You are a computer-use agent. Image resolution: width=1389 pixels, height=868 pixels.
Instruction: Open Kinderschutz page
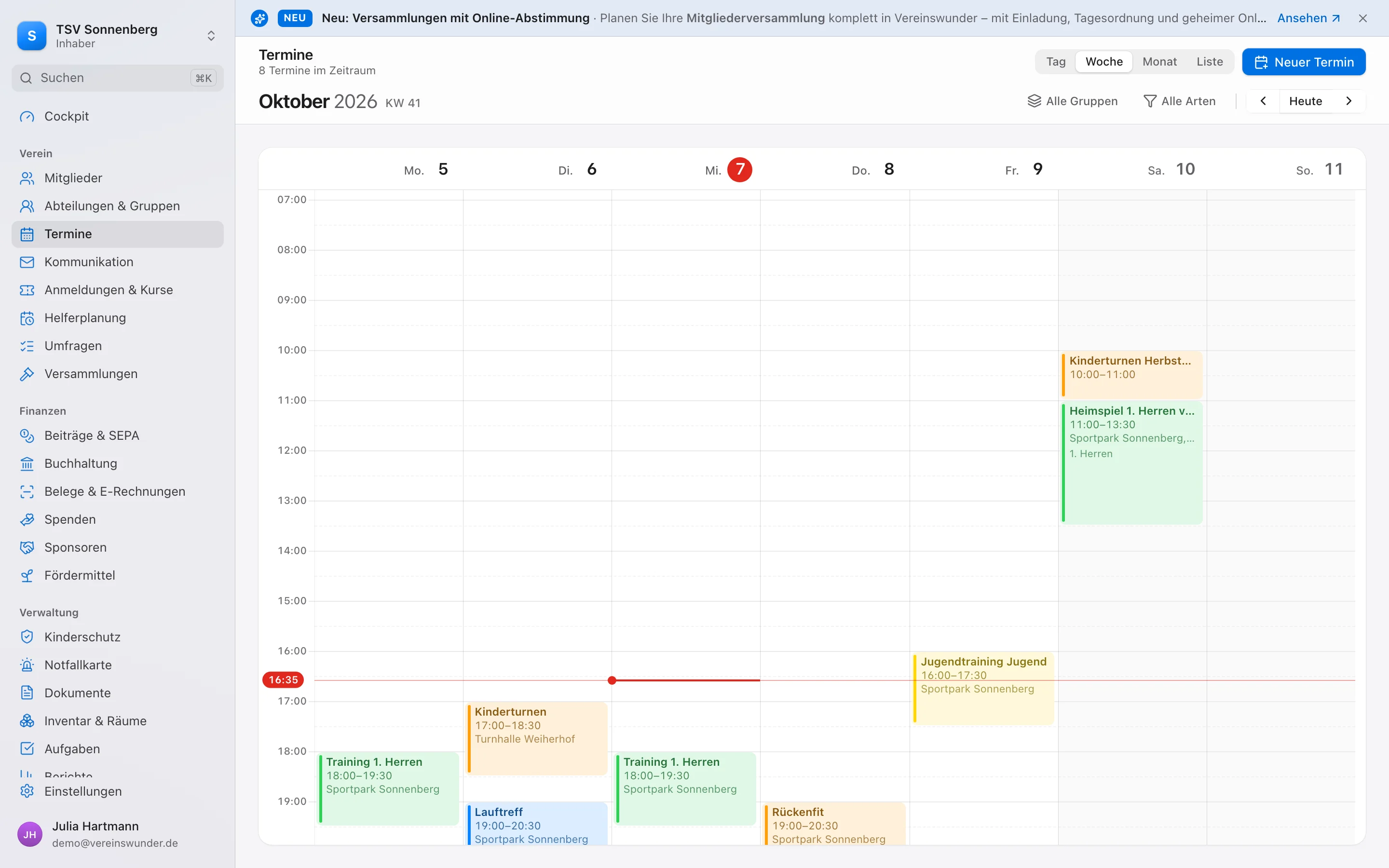point(117,637)
